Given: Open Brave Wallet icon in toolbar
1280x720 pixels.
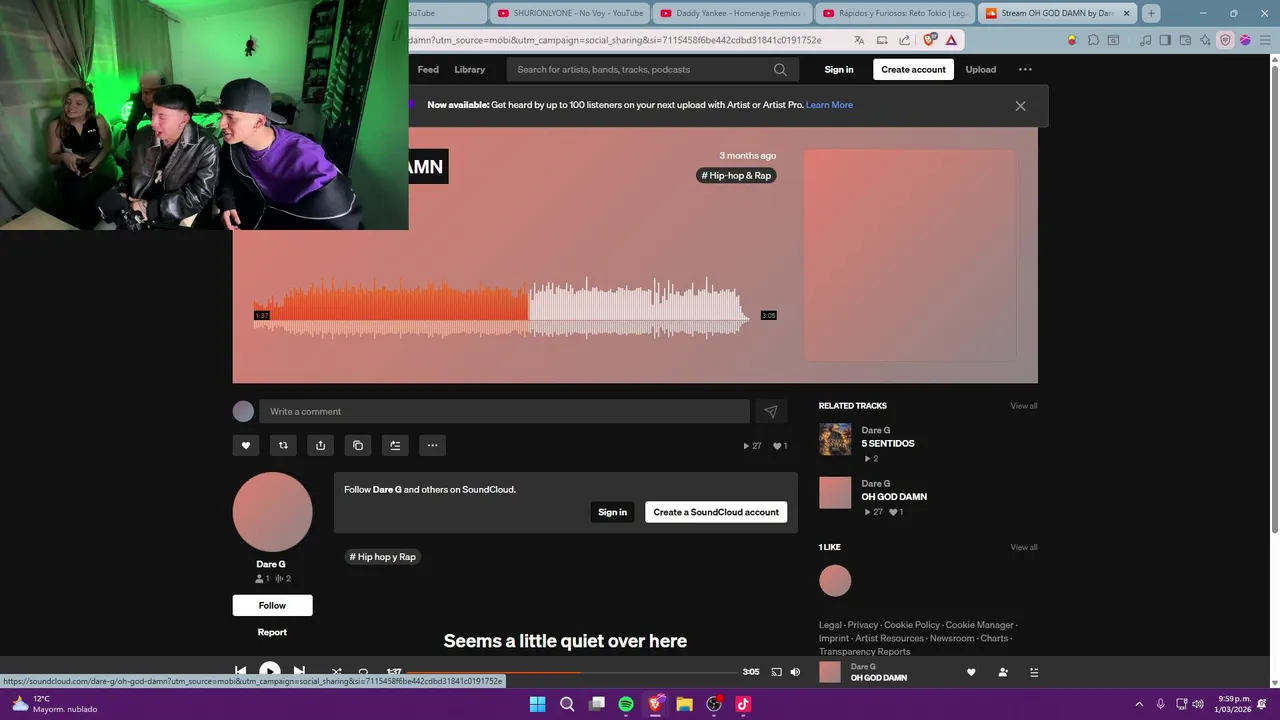Looking at the screenshot, I should (x=1185, y=40).
